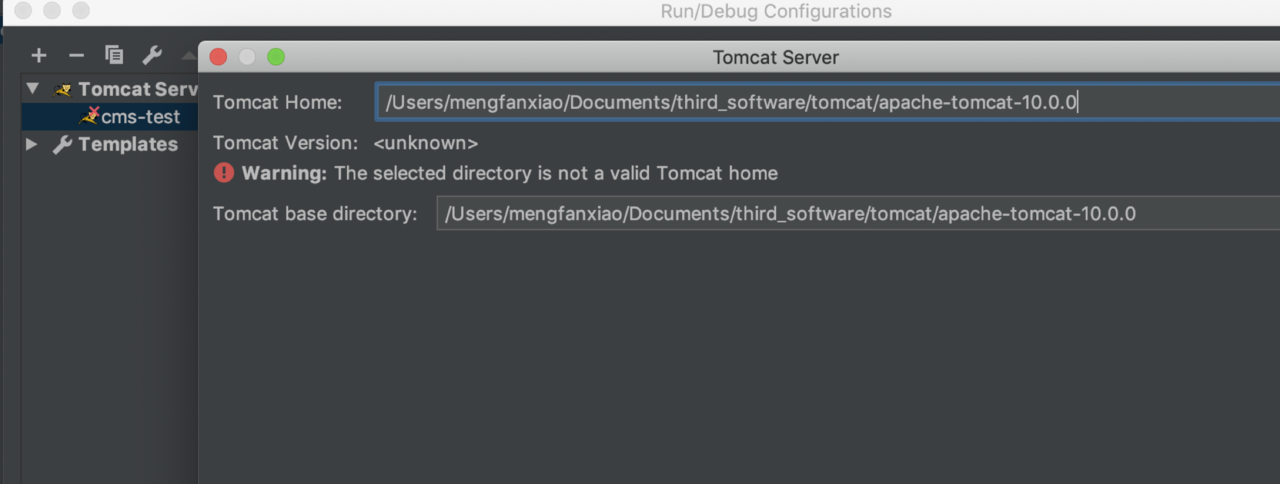Click the Tomcat Server dialog title bar
Screen dimensions: 1280x484
(776, 57)
